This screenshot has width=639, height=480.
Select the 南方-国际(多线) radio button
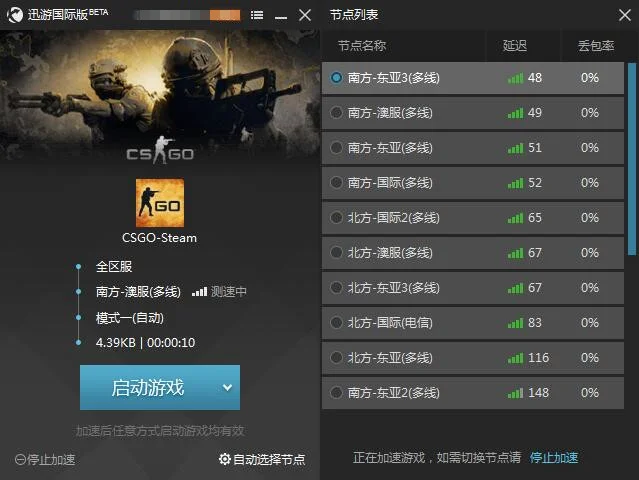click(x=336, y=183)
